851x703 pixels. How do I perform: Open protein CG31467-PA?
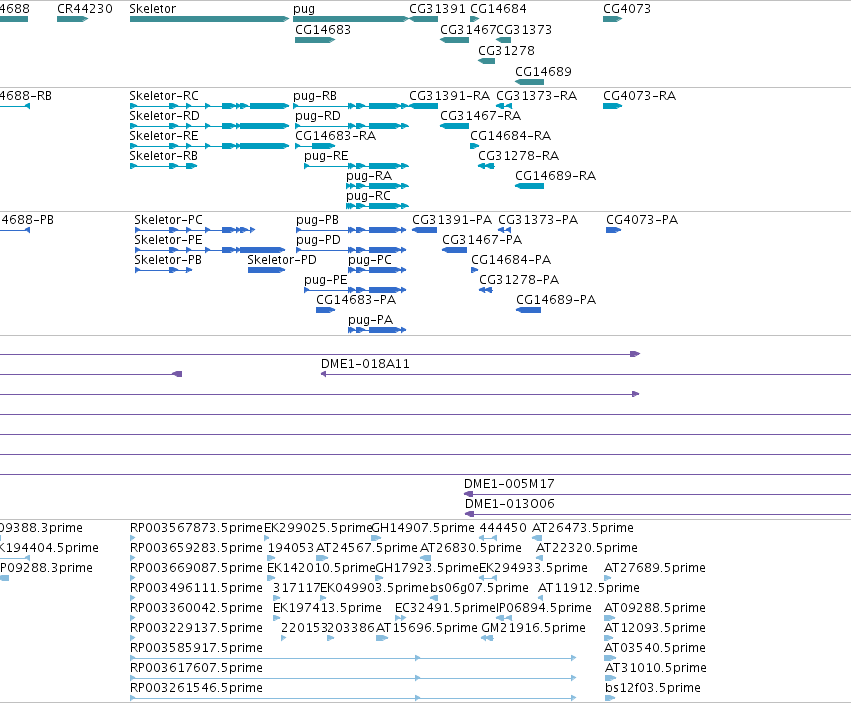click(x=454, y=250)
